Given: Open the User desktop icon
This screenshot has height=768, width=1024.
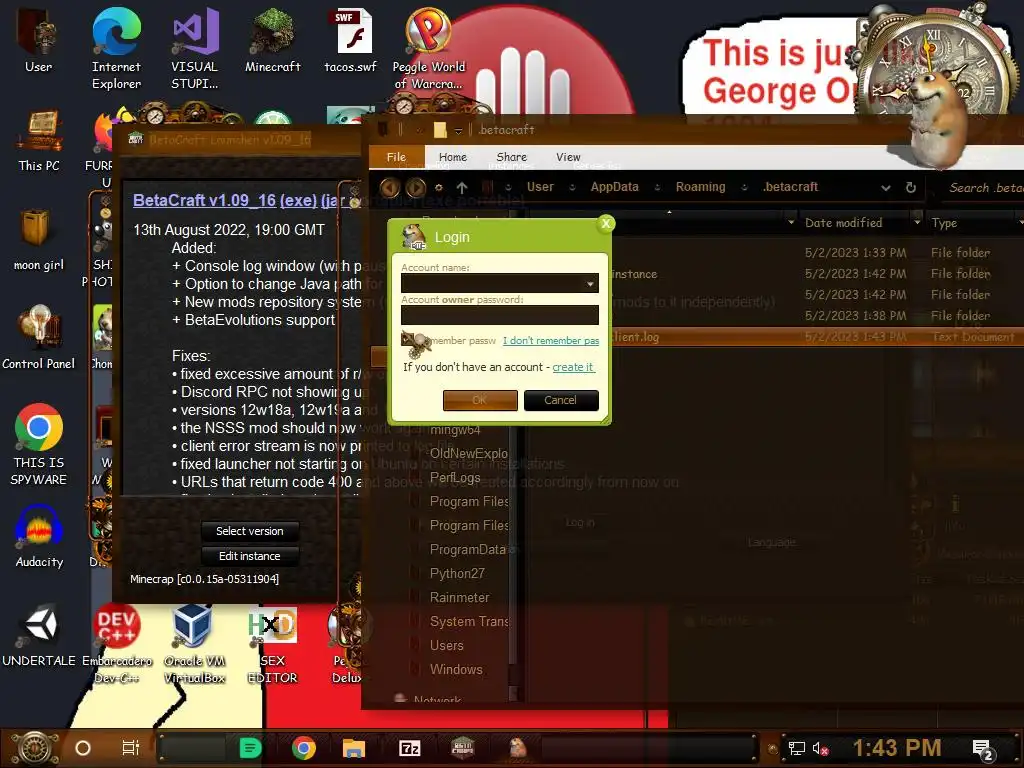Looking at the screenshot, I should tap(39, 39).
